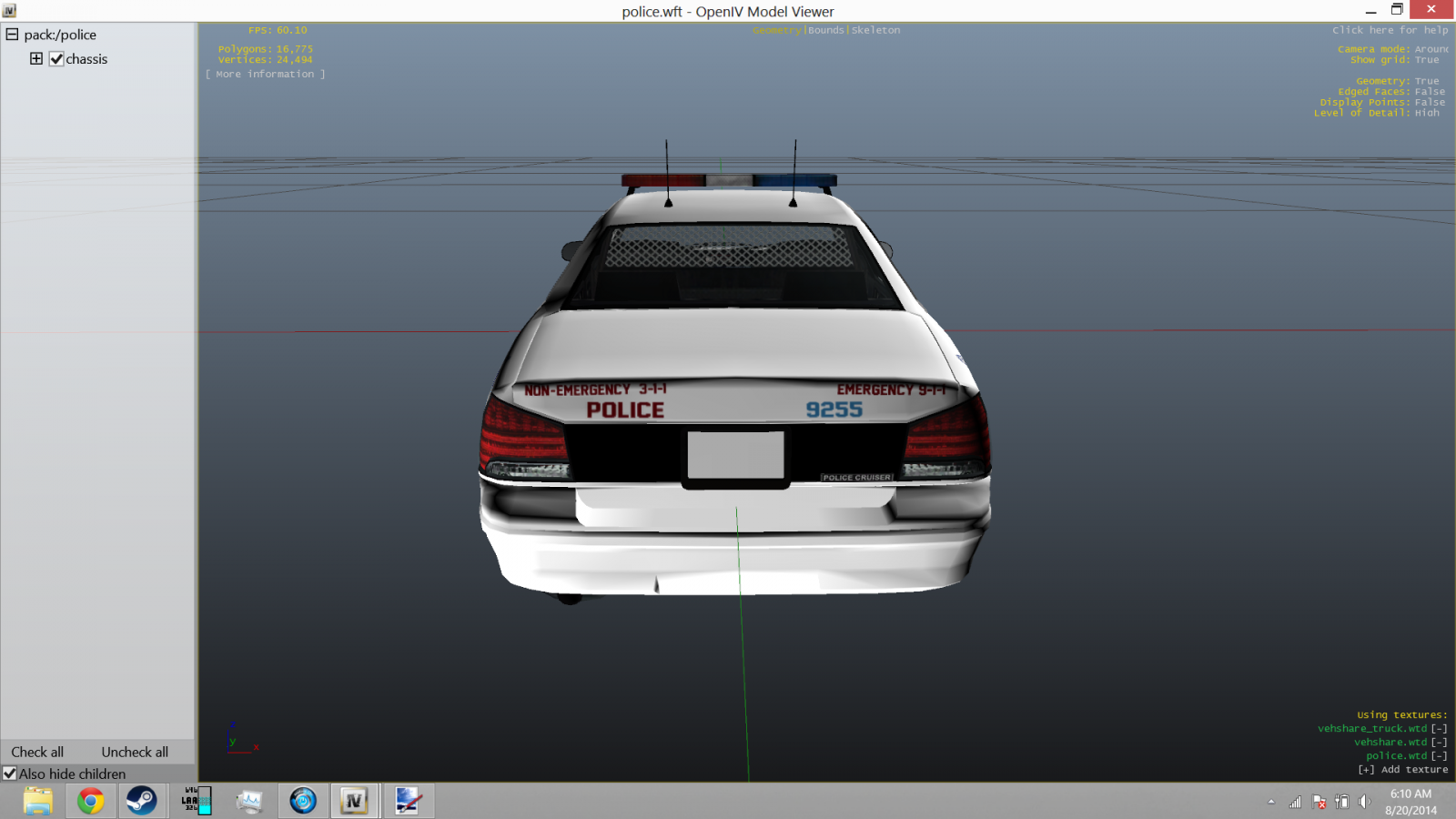Open Google Chrome from the taskbar
The height and width of the screenshot is (819, 1456).
[x=90, y=801]
